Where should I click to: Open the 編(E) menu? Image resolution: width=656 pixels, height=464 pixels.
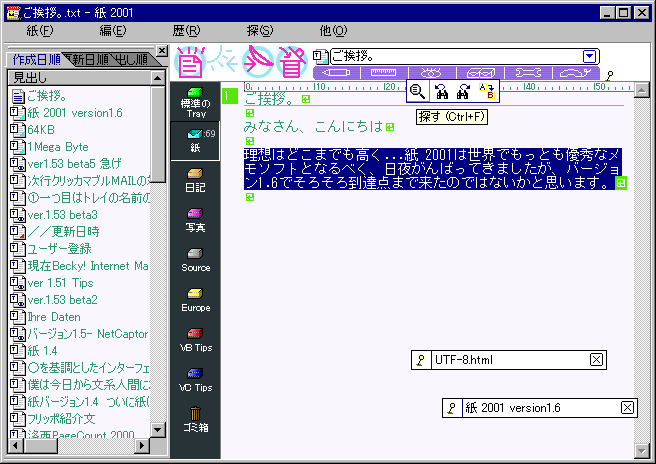(113, 31)
